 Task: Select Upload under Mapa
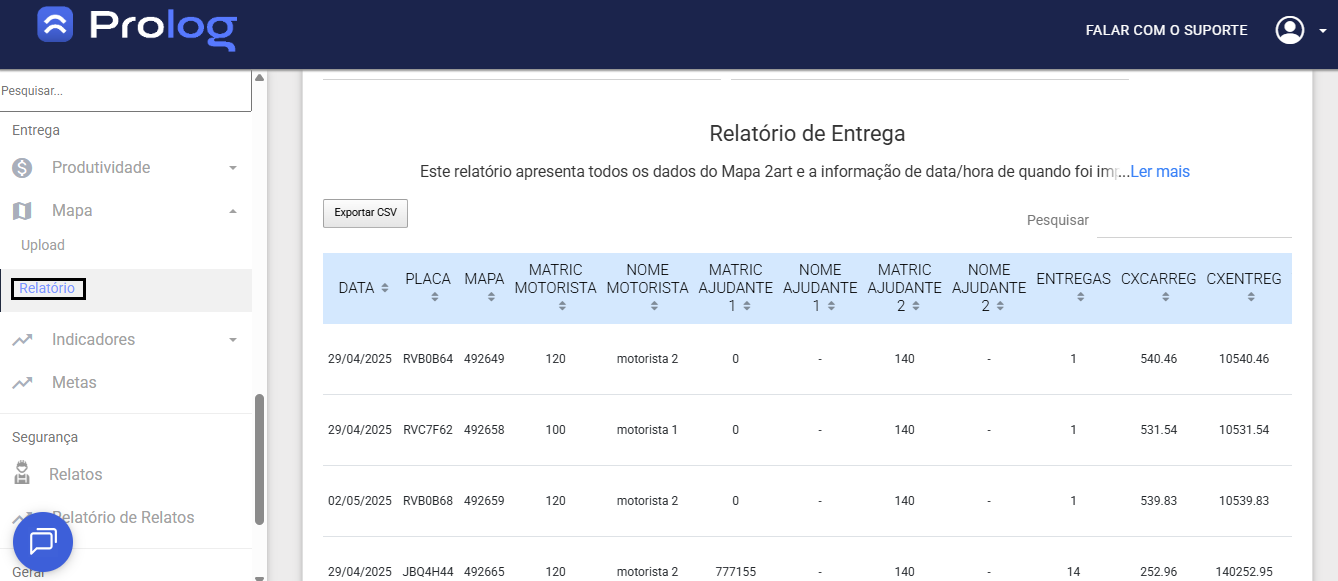(x=43, y=245)
